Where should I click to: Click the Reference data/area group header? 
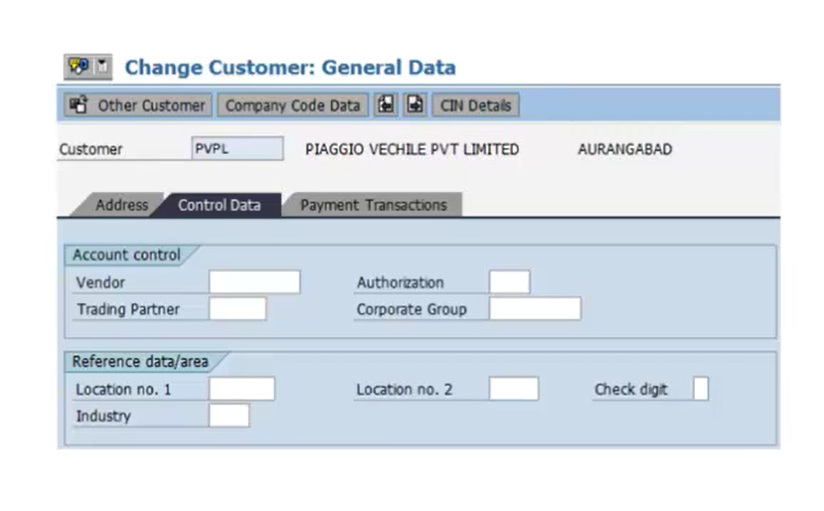click(x=140, y=362)
